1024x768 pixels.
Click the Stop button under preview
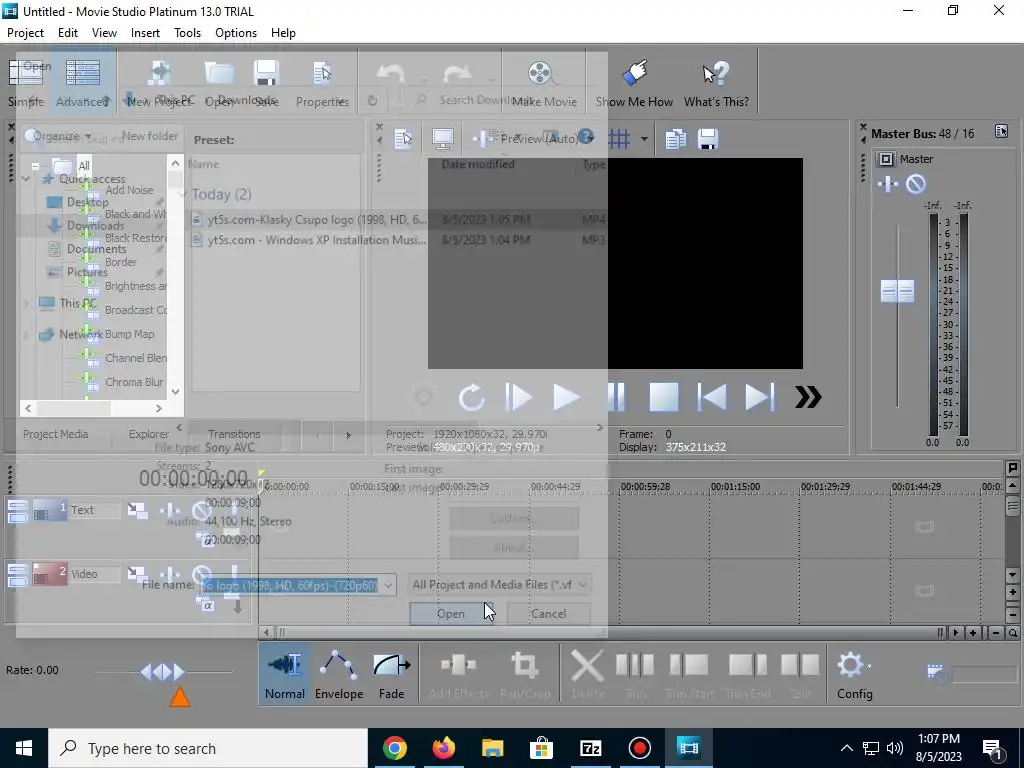point(664,397)
